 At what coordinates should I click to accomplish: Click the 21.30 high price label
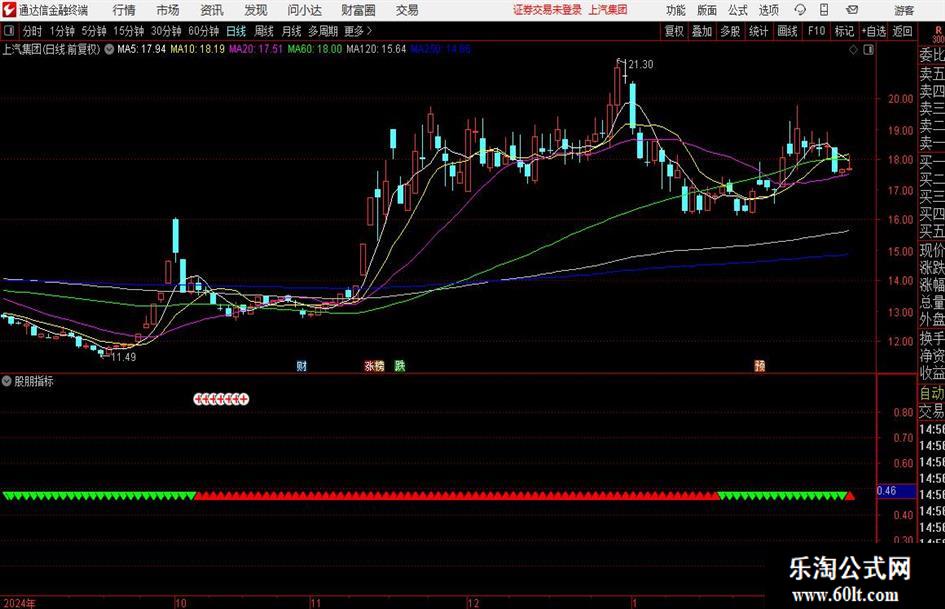tap(640, 64)
